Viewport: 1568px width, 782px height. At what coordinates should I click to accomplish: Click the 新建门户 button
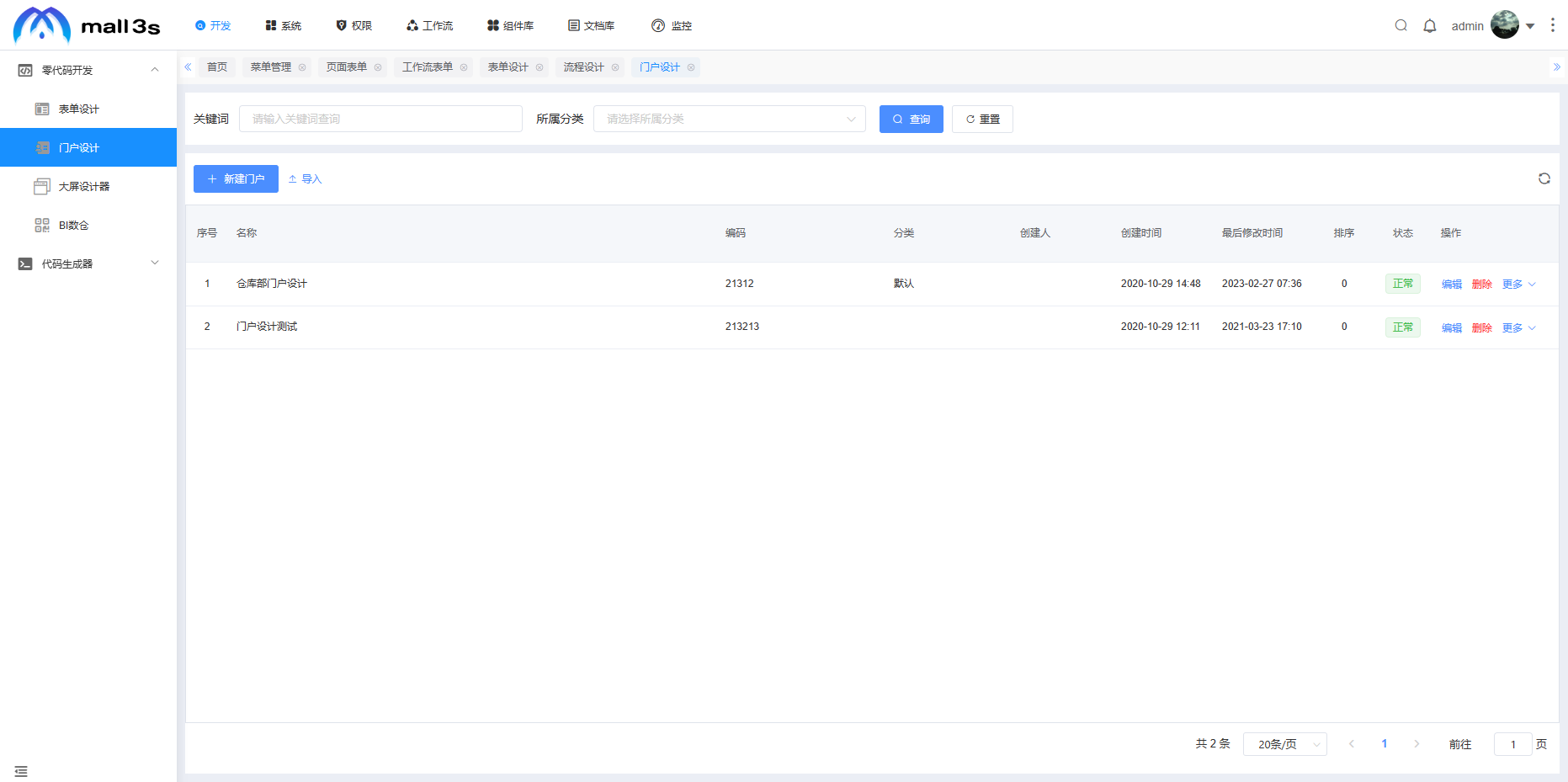(x=236, y=178)
